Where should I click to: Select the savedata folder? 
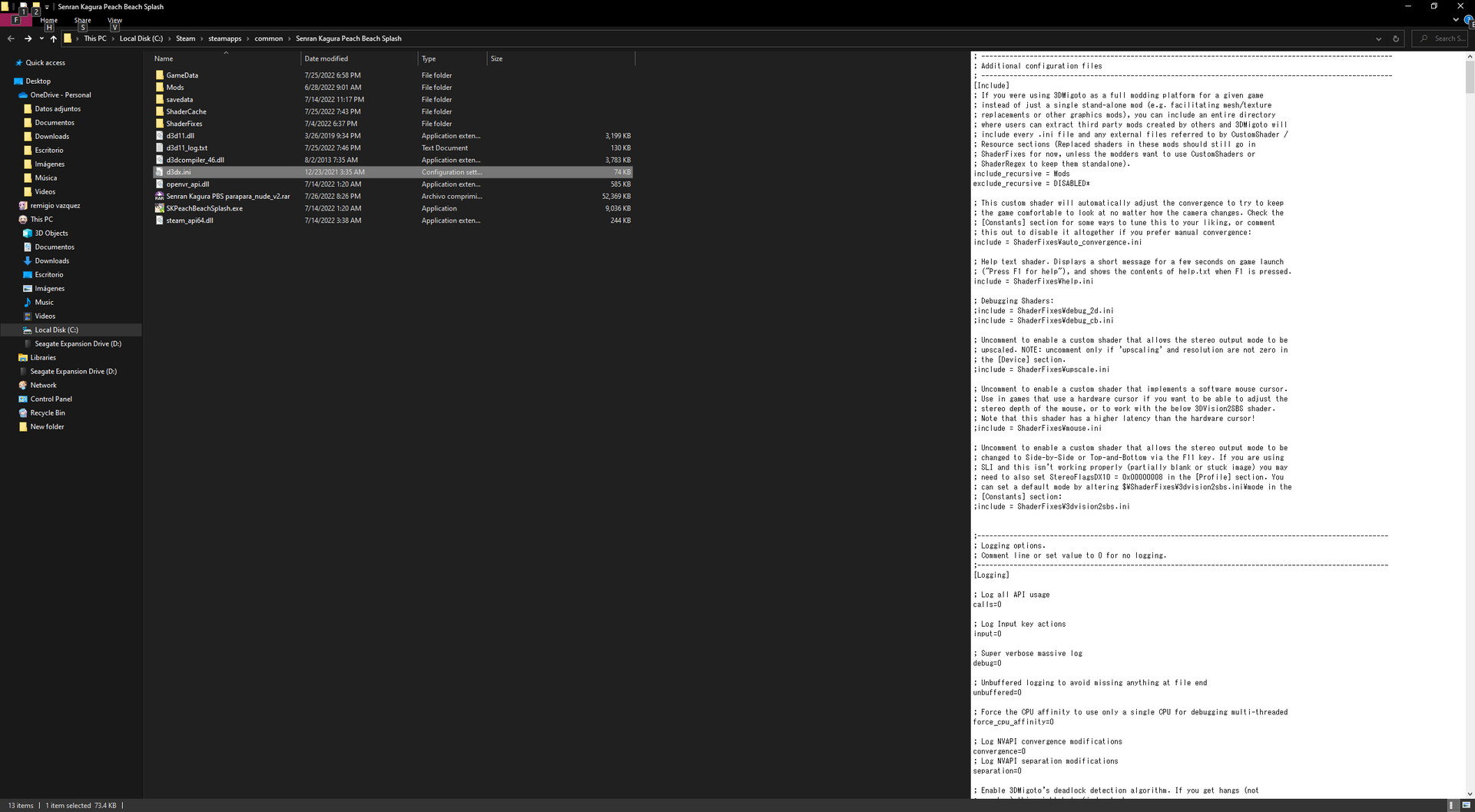click(x=179, y=100)
